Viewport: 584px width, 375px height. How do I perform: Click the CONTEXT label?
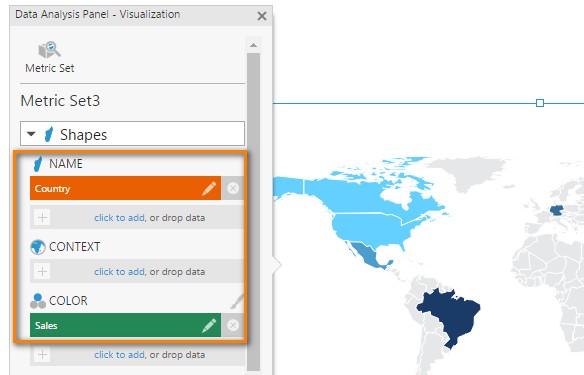click(x=74, y=247)
